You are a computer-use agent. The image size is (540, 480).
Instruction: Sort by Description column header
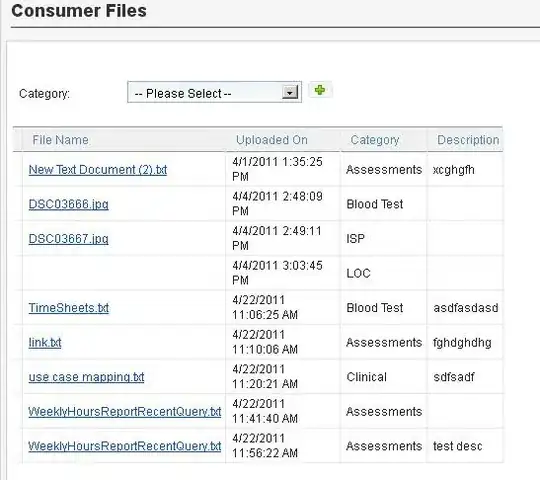click(x=468, y=140)
